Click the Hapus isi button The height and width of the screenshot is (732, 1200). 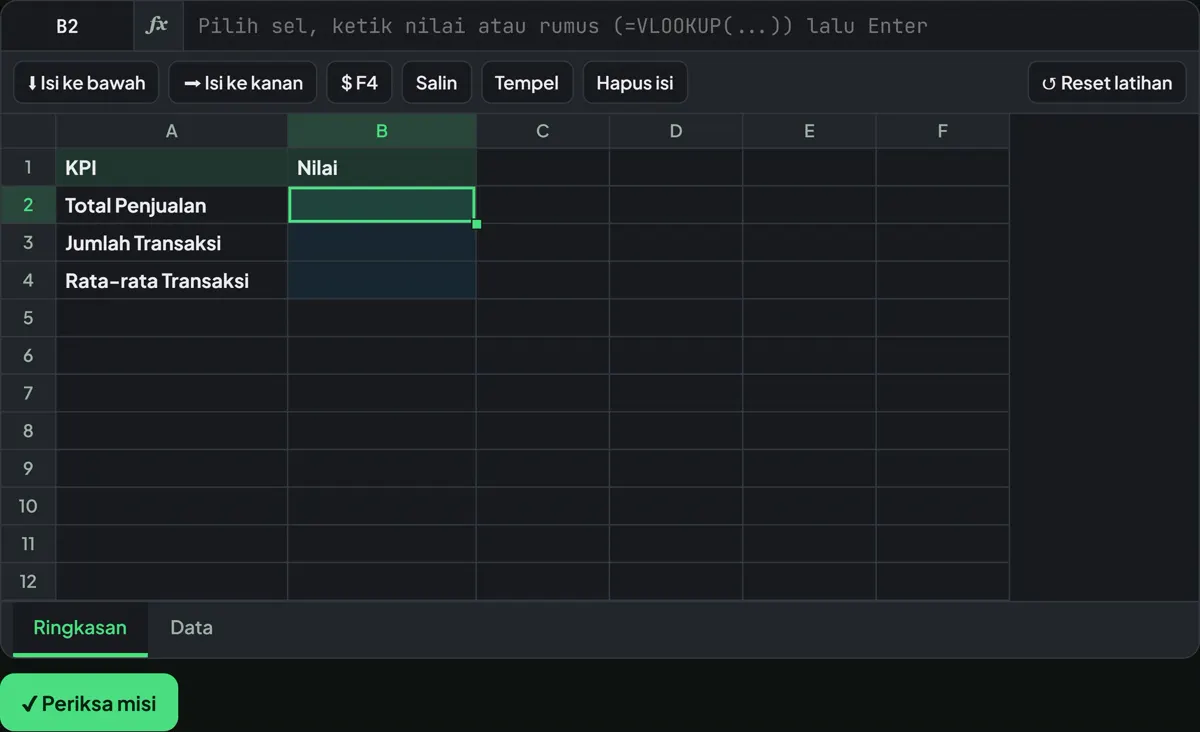click(x=635, y=83)
